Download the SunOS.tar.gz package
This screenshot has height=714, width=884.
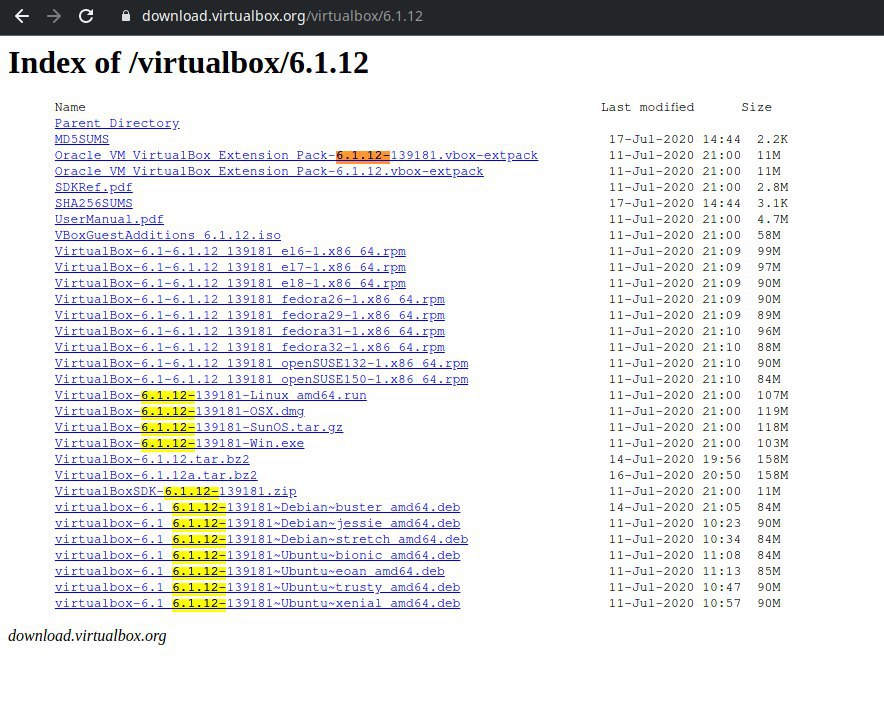(198, 427)
